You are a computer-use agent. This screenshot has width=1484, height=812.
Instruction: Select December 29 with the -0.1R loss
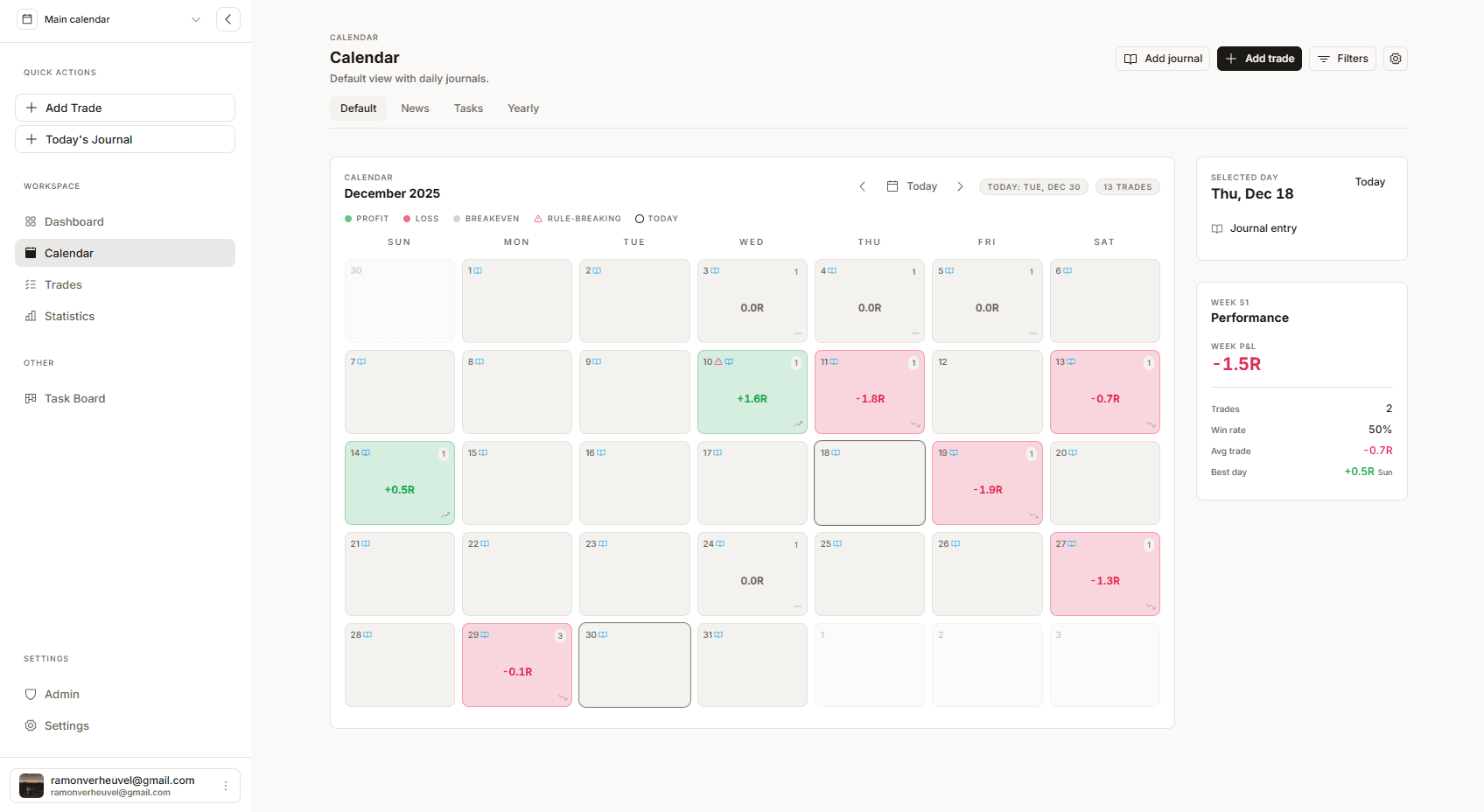coord(517,665)
